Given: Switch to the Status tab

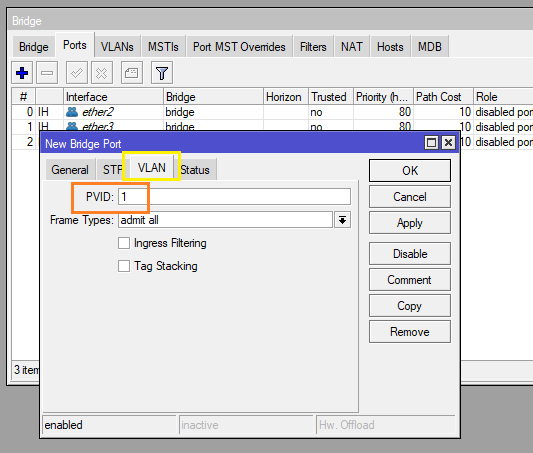Looking at the screenshot, I should point(195,170).
